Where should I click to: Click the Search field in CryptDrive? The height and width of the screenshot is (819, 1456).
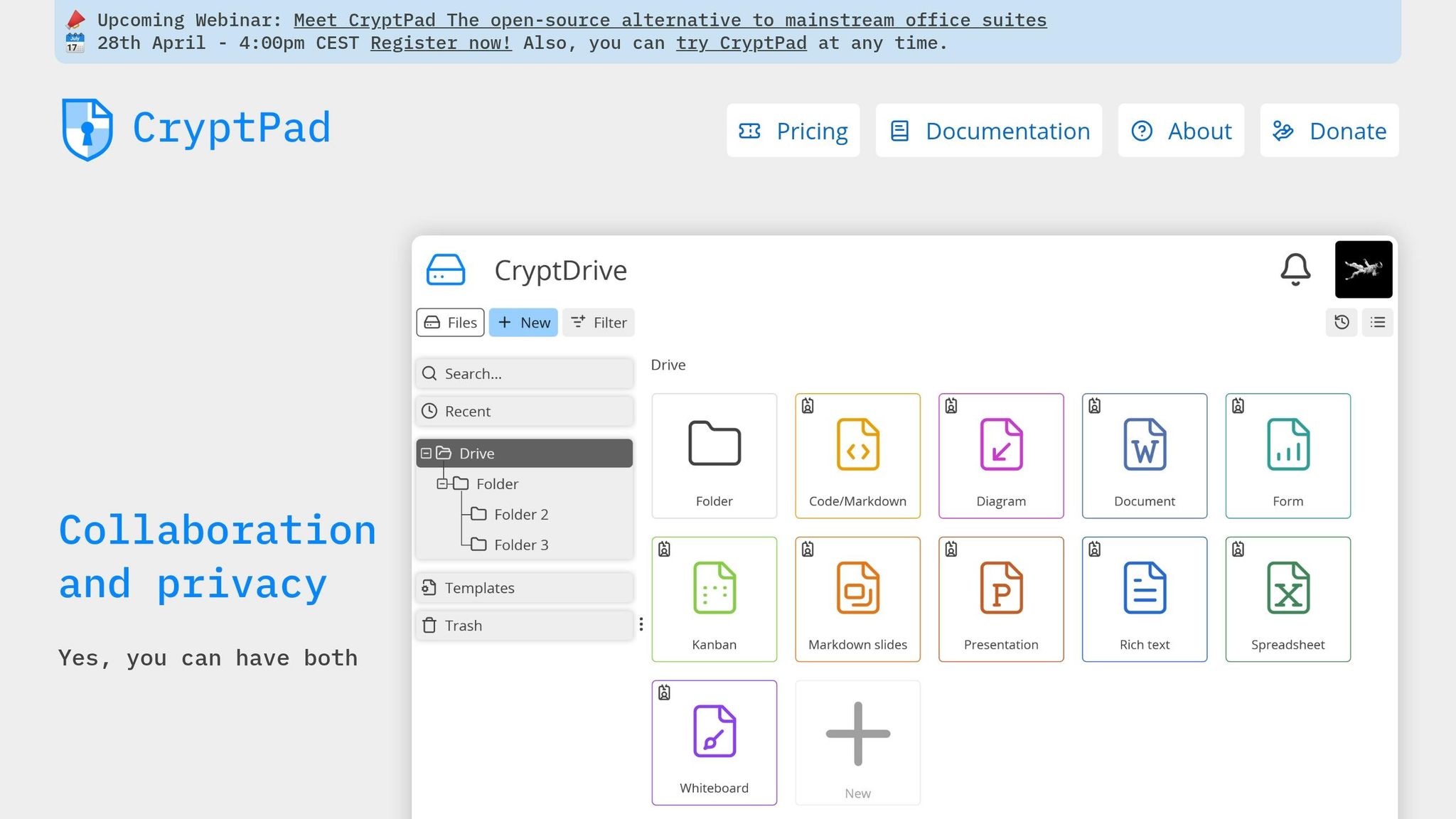524,373
